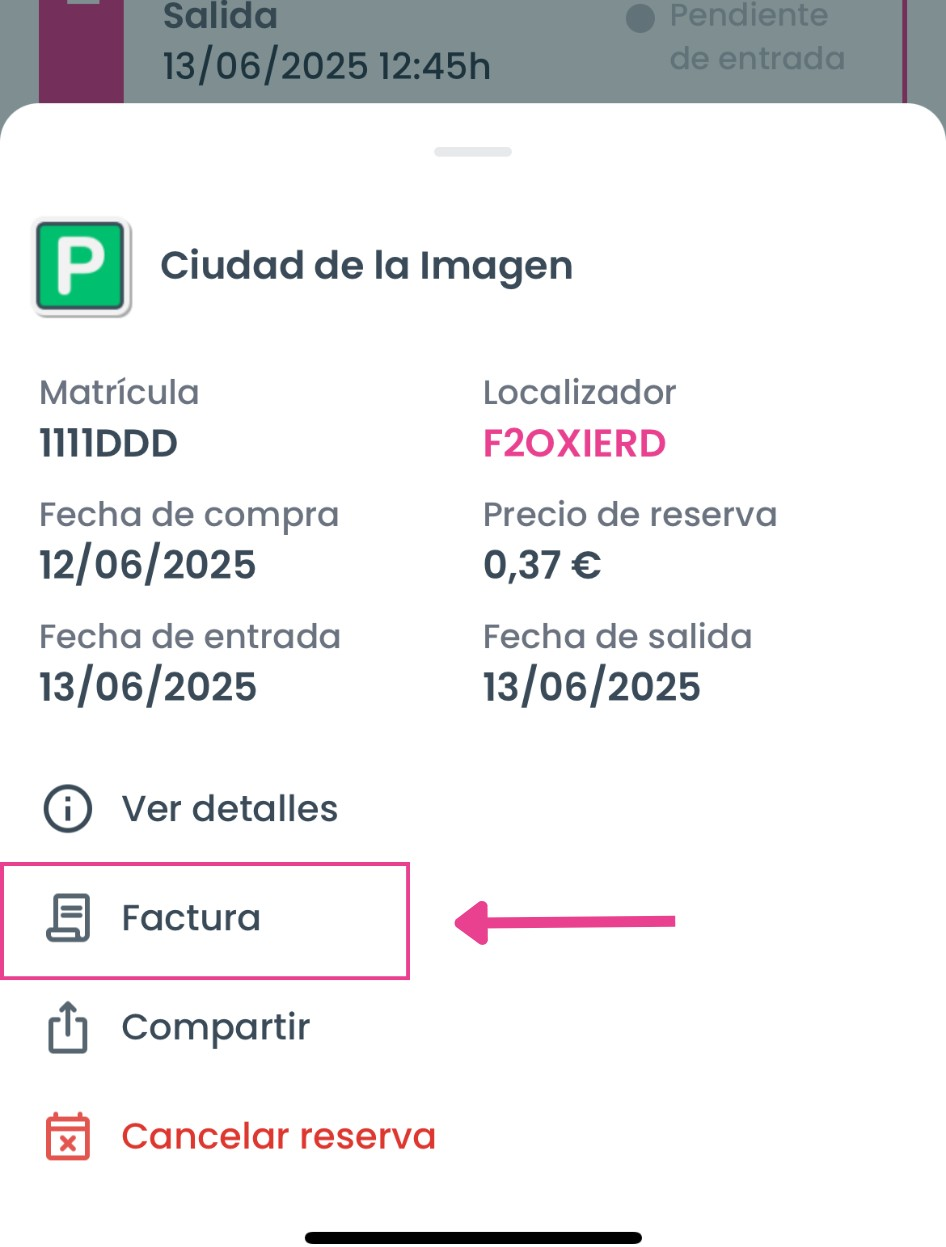Tap the Fecha de salida date value
The height and width of the screenshot is (1247, 946).
[x=592, y=687]
